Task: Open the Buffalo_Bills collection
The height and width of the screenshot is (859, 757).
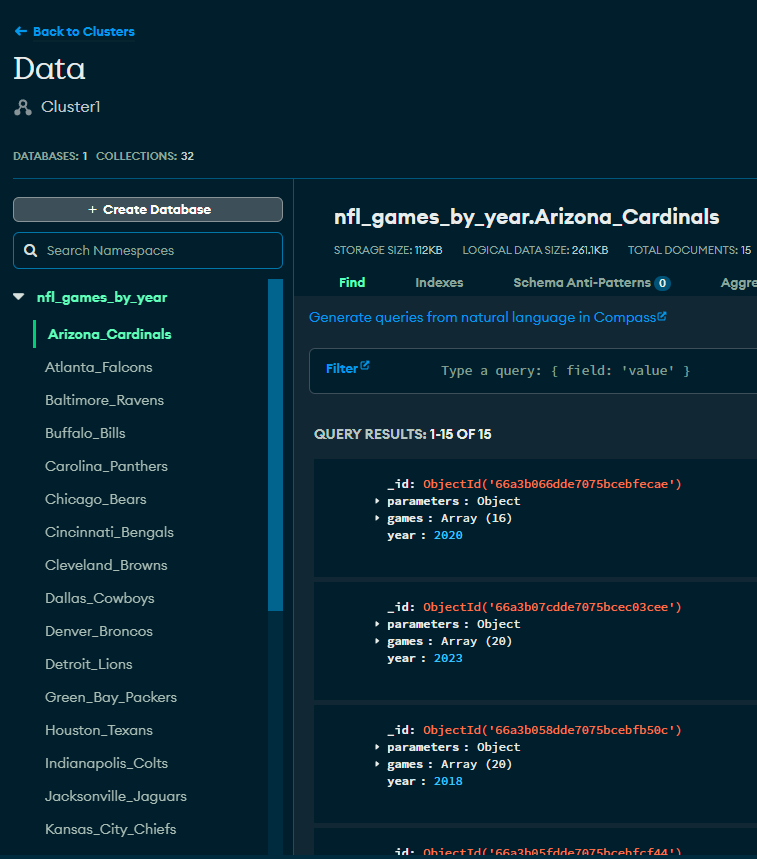Action: [85, 433]
